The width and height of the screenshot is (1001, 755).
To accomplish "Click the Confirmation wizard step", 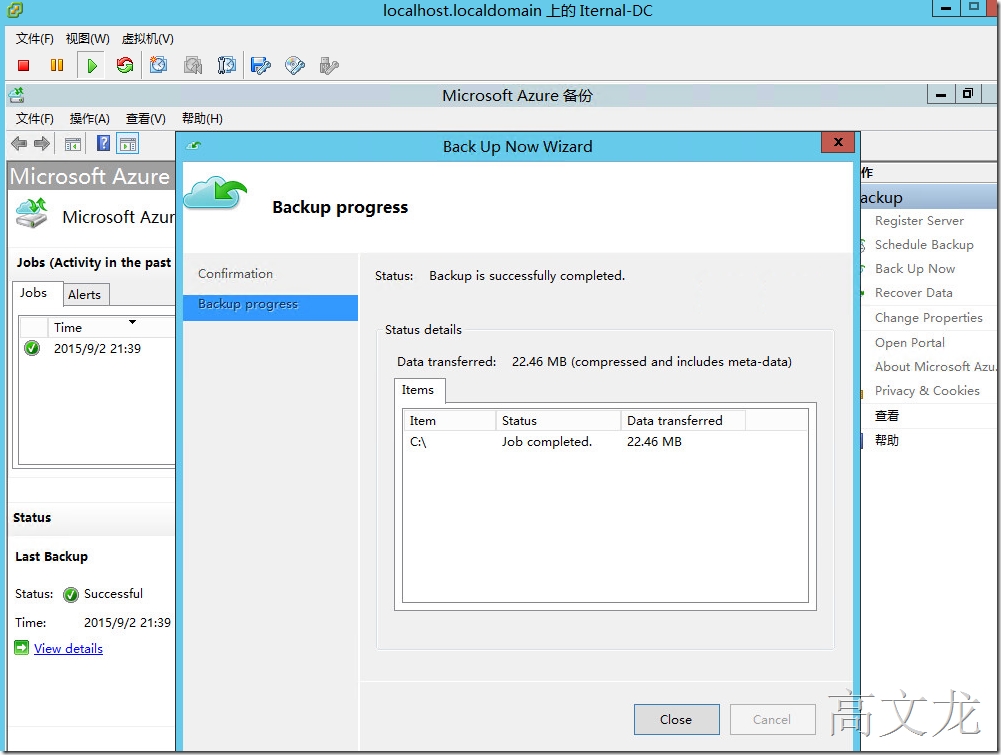I will pos(235,274).
